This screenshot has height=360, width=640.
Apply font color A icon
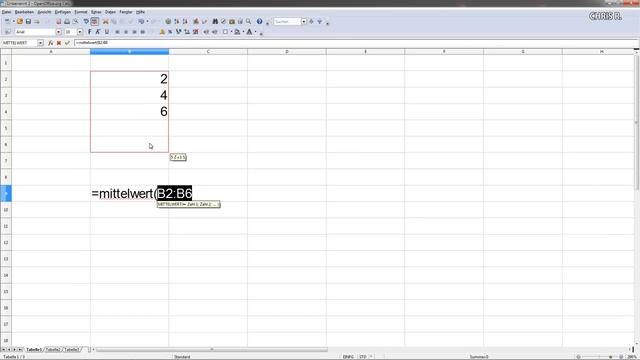[249, 32]
